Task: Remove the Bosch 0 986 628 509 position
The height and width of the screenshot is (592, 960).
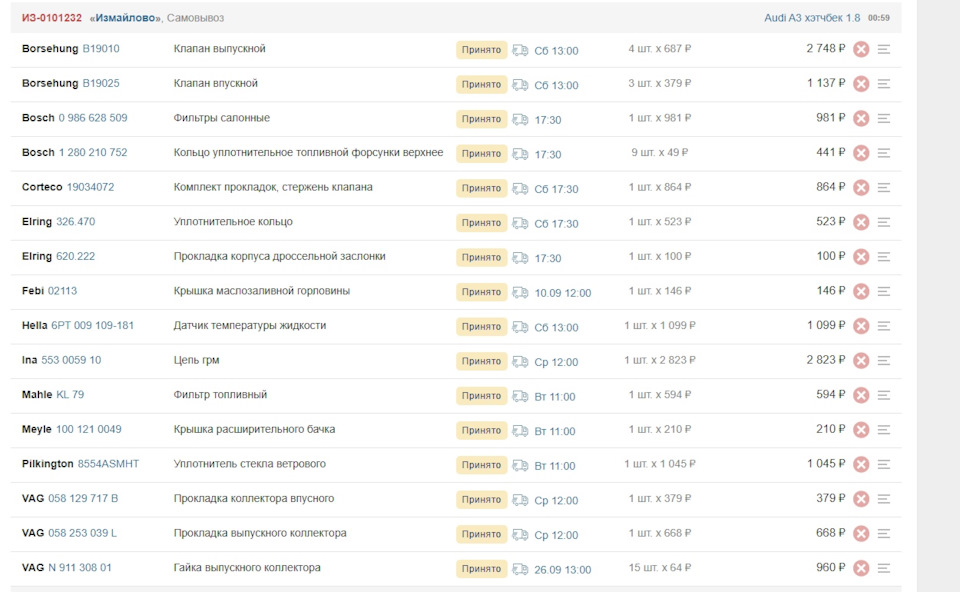Action: click(861, 118)
